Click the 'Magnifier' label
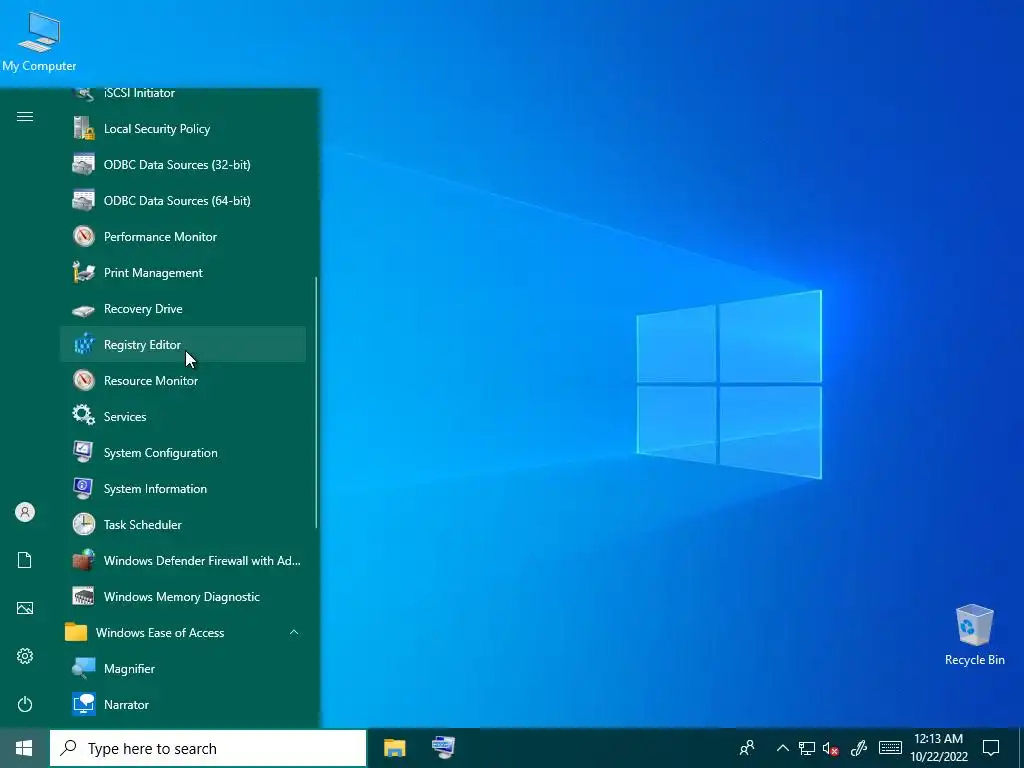This screenshot has width=1024, height=768. (x=129, y=668)
